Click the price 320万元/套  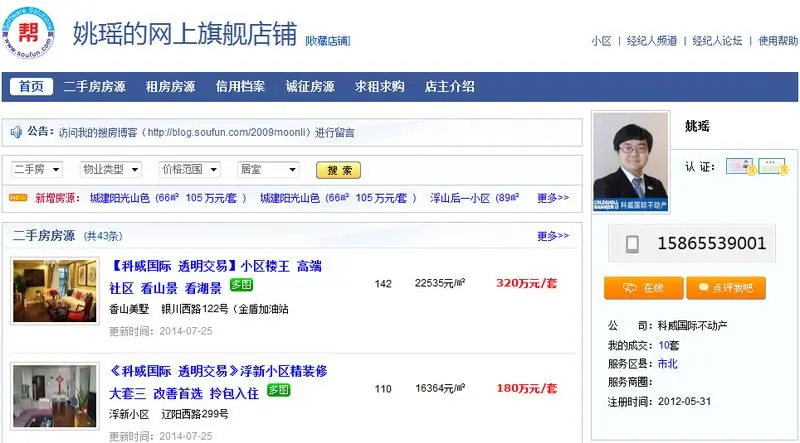[527, 283]
